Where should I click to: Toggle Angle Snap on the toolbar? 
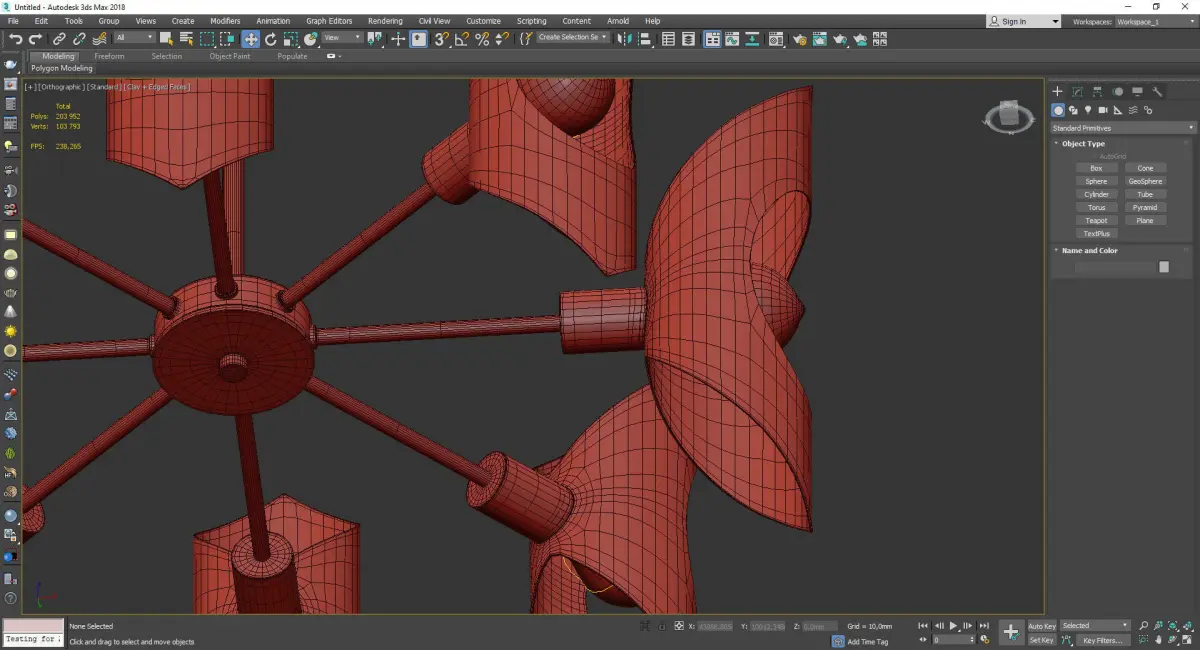(x=462, y=39)
